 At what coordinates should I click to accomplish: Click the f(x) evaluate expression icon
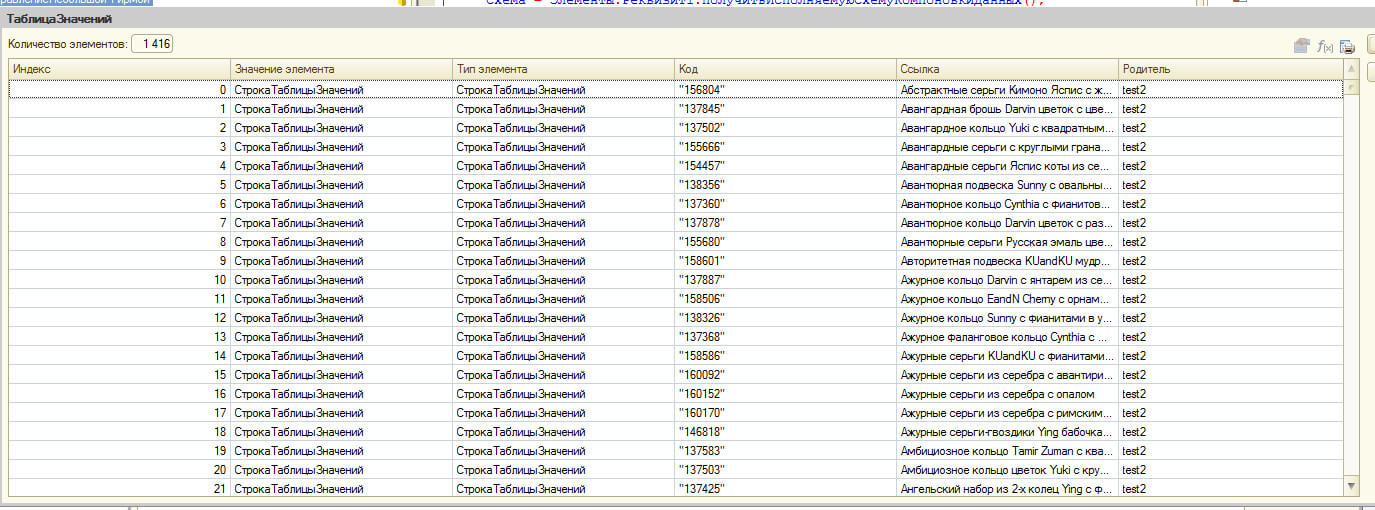click(1325, 46)
